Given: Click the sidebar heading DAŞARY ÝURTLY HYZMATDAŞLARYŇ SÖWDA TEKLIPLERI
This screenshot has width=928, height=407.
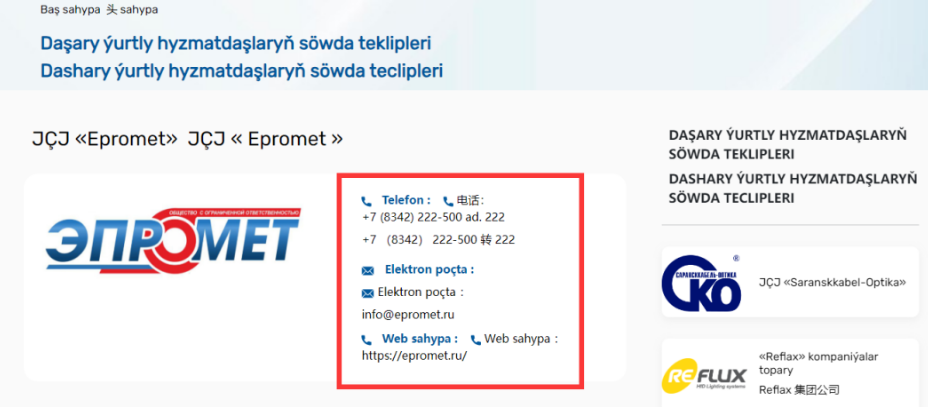Looking at the screenshot, I should [788, 144].
